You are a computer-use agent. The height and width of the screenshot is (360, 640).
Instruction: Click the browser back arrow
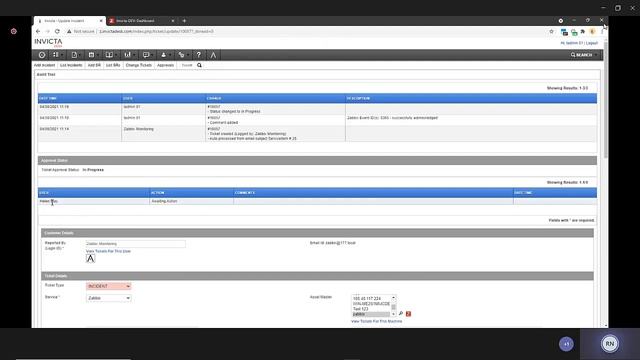point(38,31)
